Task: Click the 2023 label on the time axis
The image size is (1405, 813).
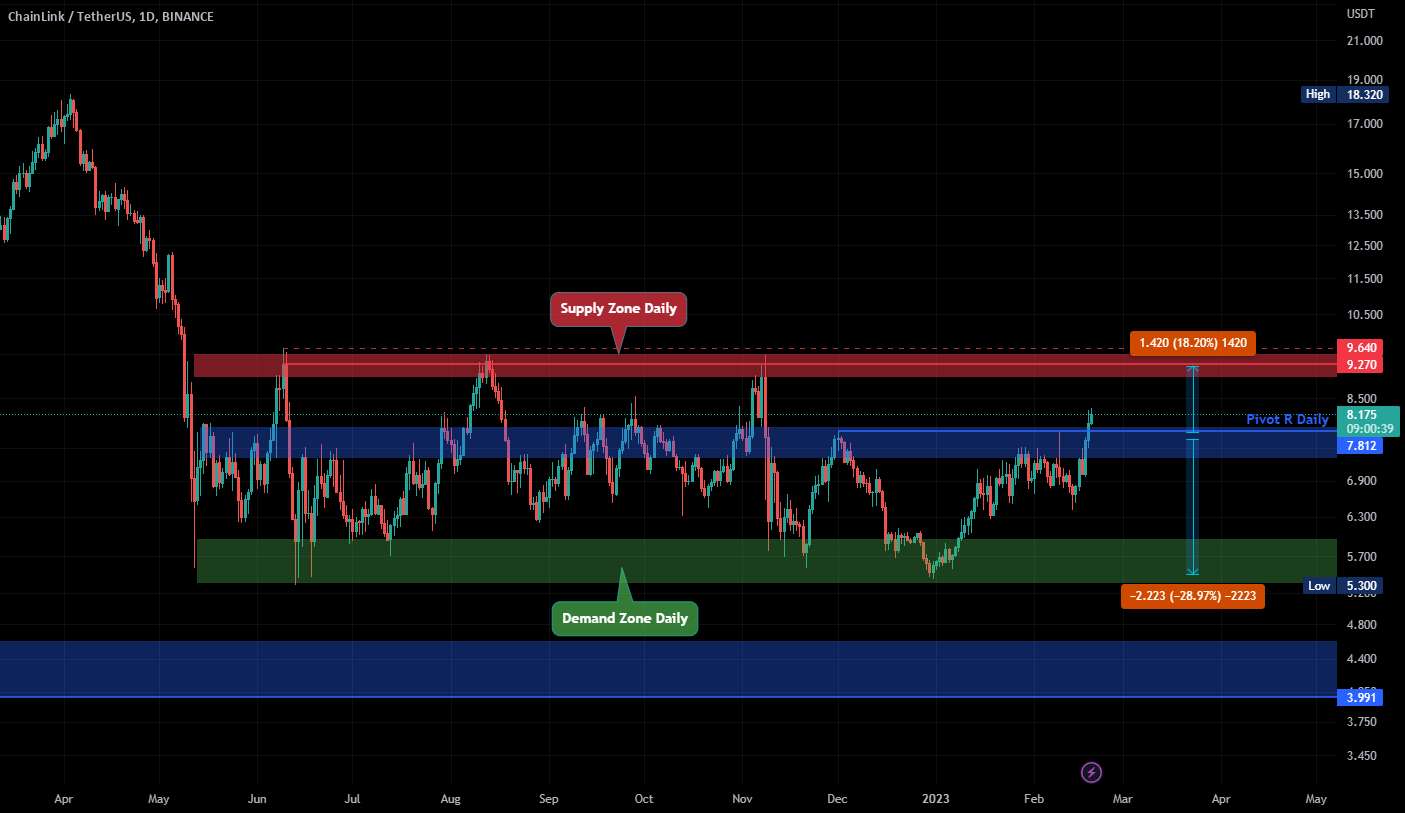Action: pyautogui.click(x=935, y=799)
